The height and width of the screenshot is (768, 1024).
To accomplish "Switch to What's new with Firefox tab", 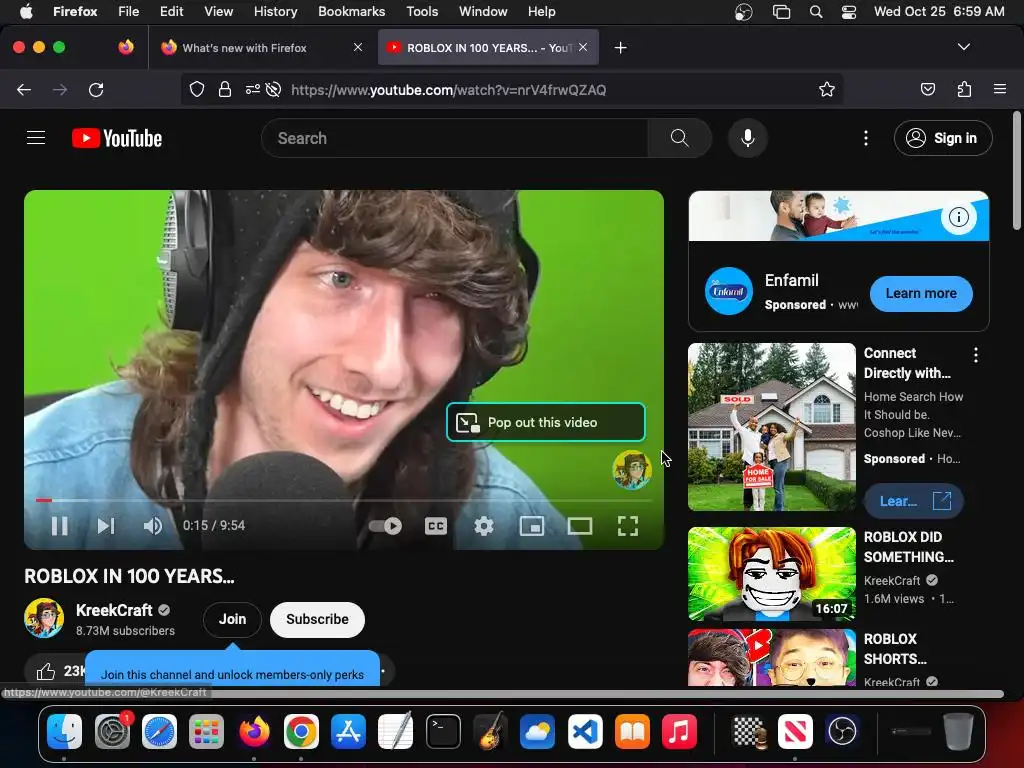I will pyautogui.click(x=261, y=48).
